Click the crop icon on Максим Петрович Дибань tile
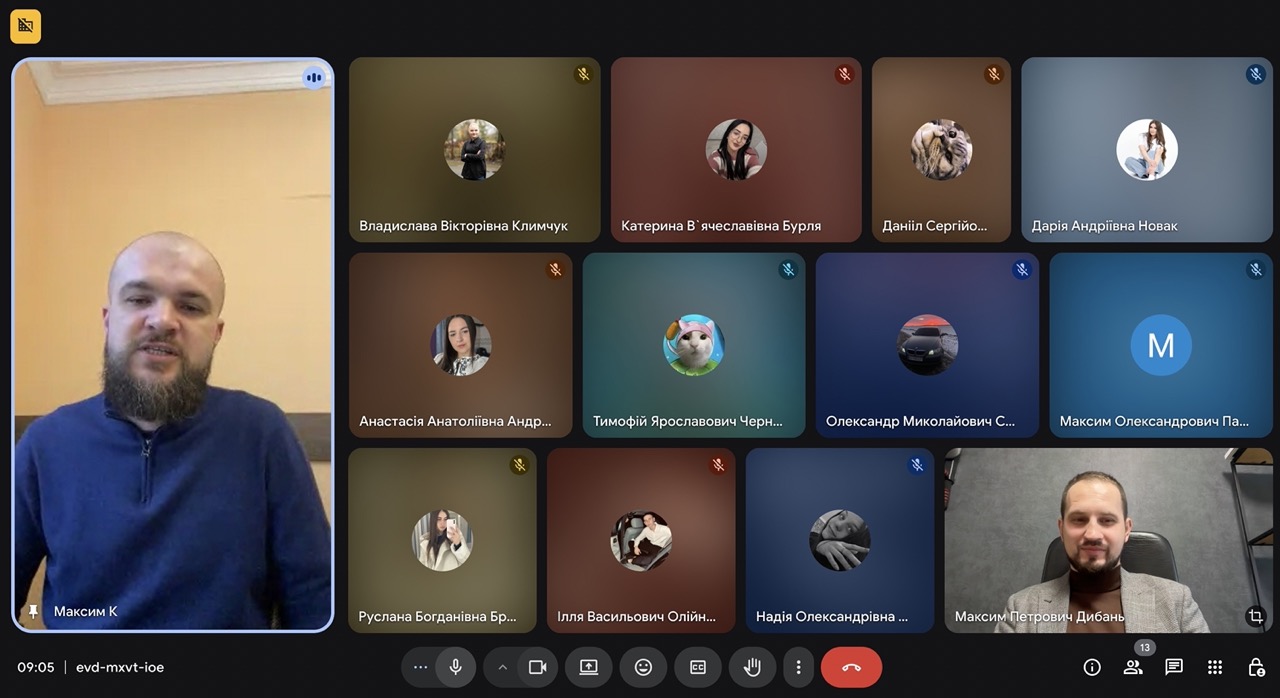The width and height of the screenshot is (1280, 698). coord(1255,616)
